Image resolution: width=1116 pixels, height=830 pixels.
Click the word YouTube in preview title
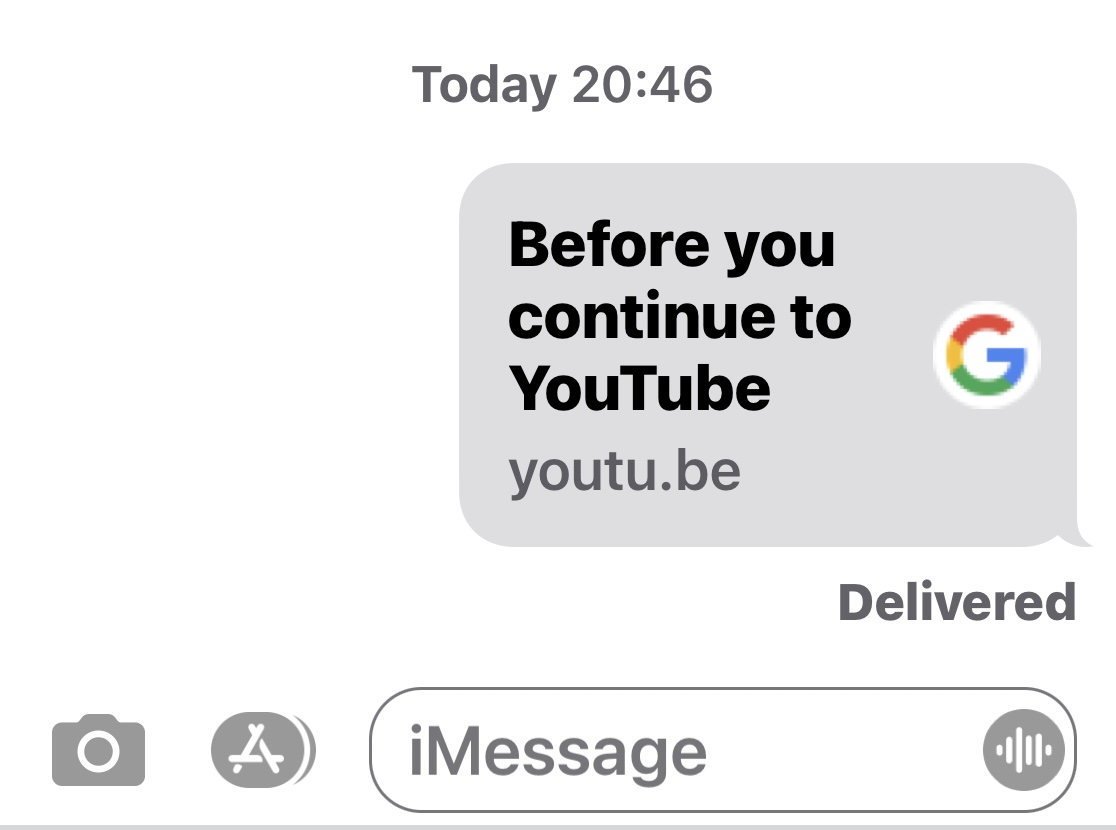639,388
